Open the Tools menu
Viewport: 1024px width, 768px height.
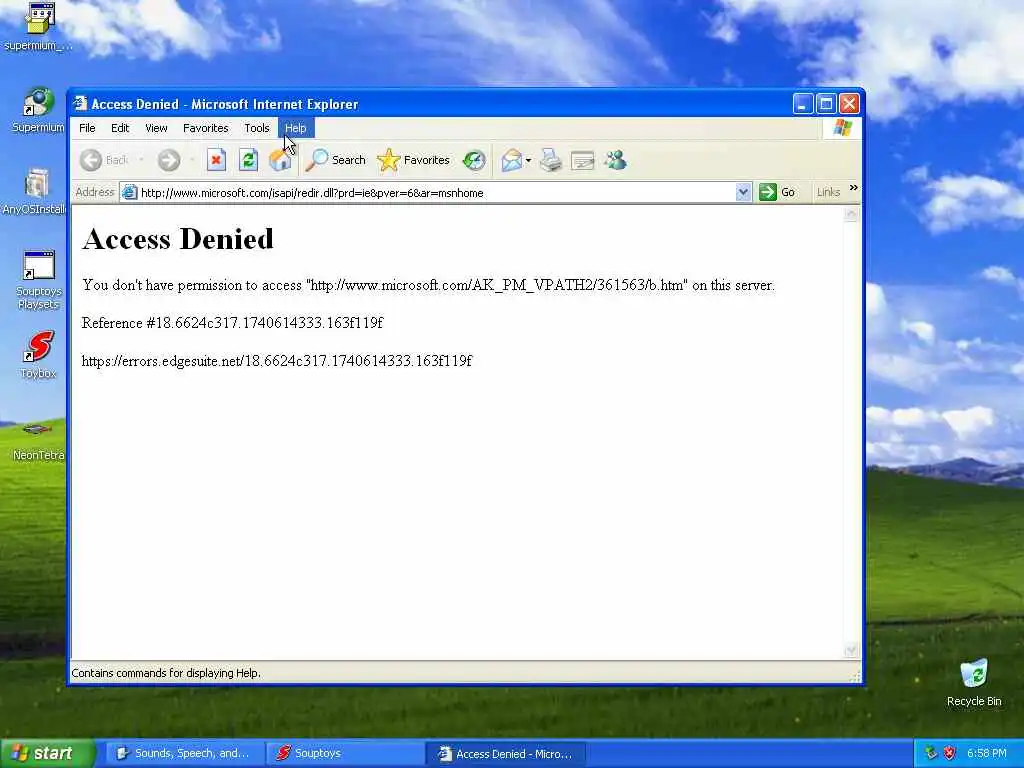(x=257, y=128)
